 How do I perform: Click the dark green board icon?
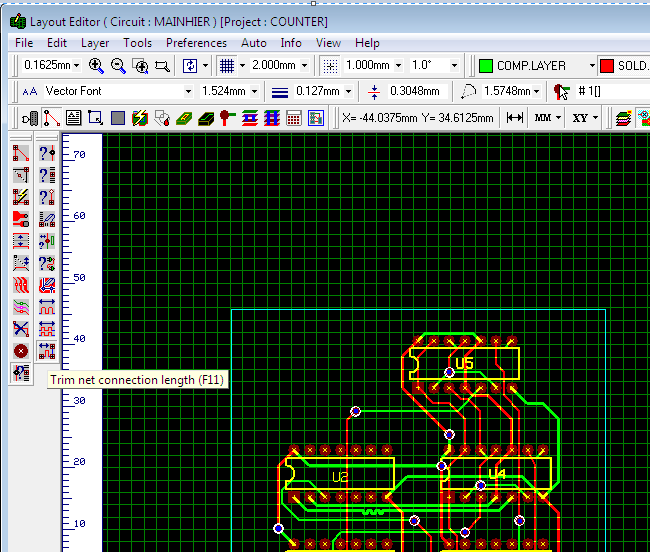206,119
